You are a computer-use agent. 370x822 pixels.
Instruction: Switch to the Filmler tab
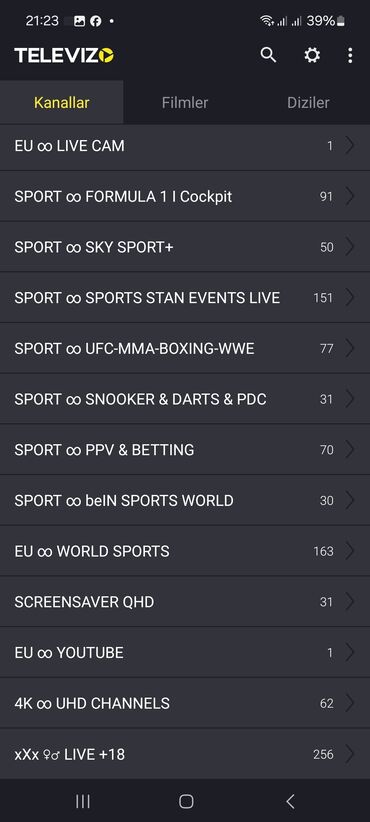[x=185, y=102]
